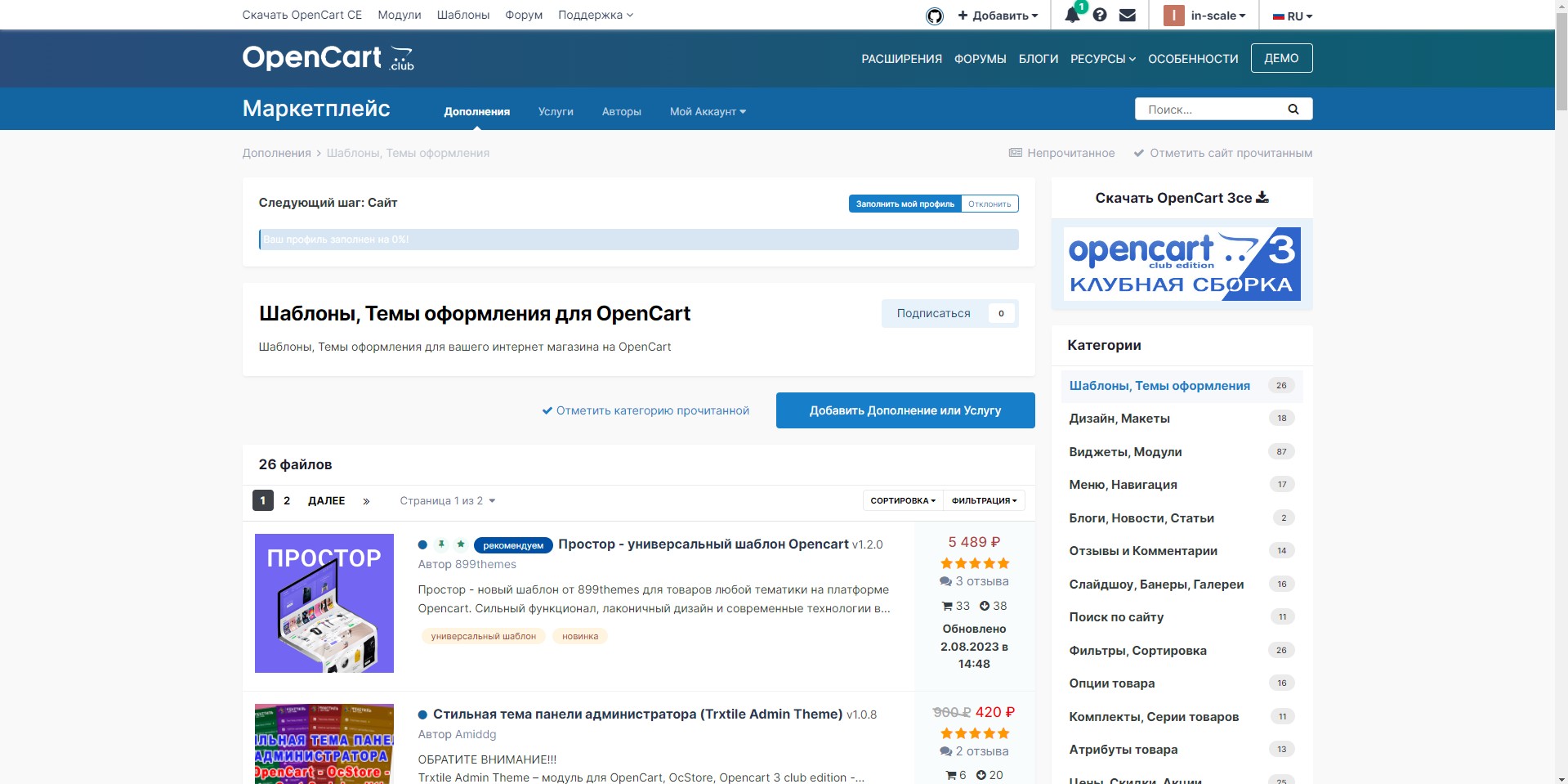Select the Услуги tab
1568x784 pixels.
(x=556, y=111)
